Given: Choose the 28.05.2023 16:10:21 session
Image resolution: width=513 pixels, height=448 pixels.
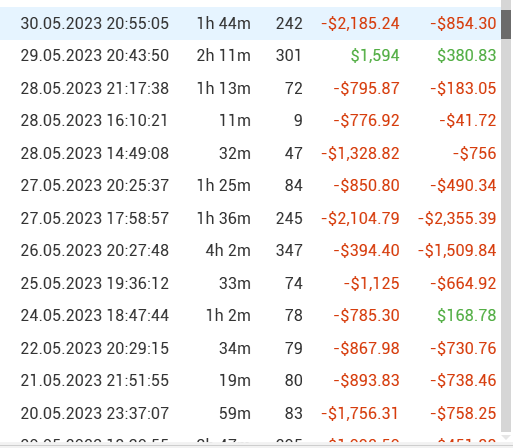Looking at the screenshot, I should (250, 120).
